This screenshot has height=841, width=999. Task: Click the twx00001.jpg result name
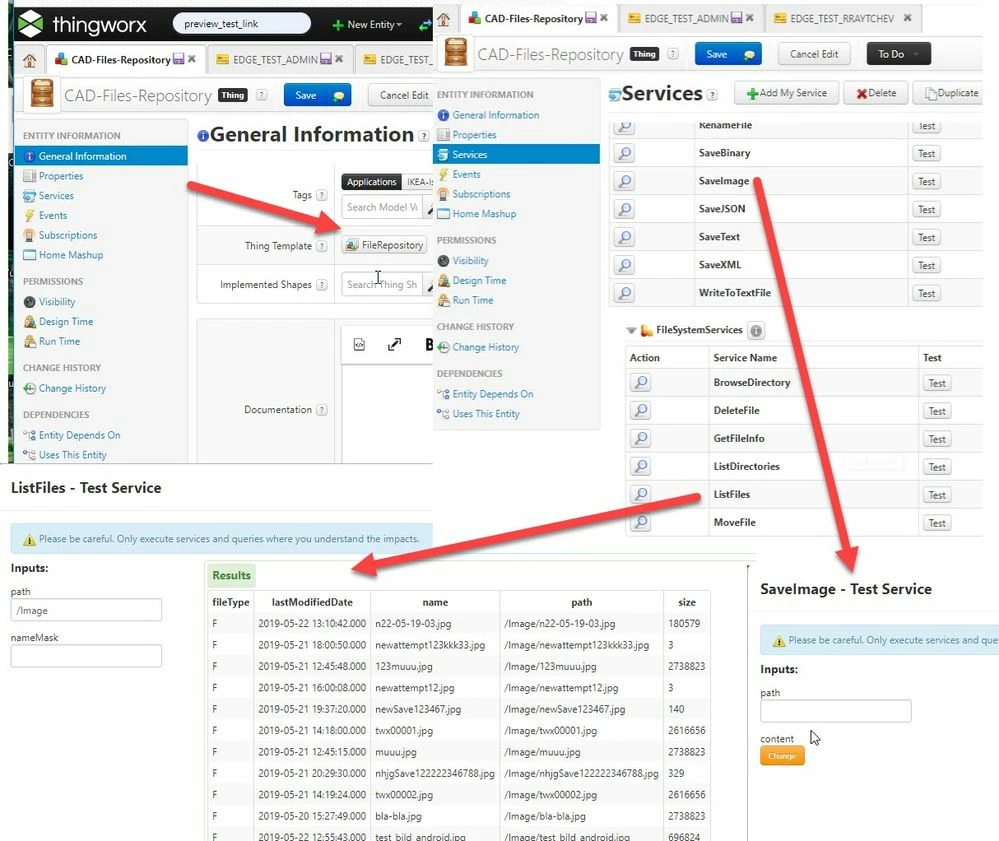coord(404,731)
